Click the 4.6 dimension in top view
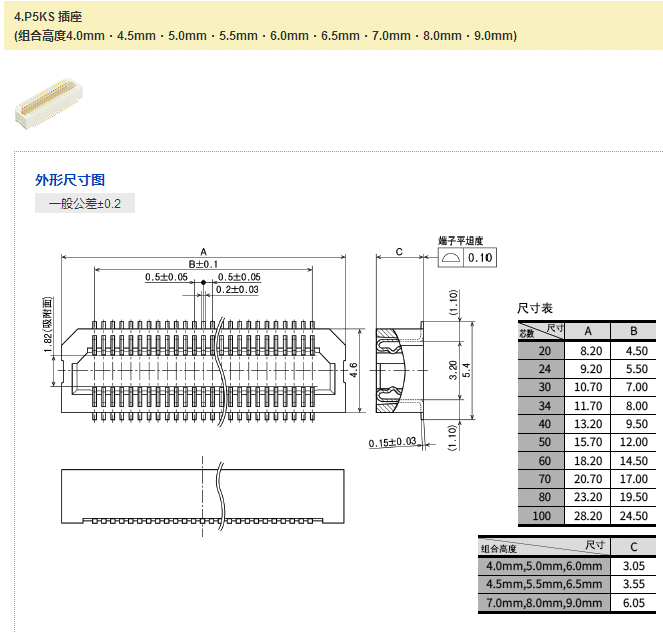The width and height of the screenshot is (663, 633). pyautogui.click(x=352, y=368)
